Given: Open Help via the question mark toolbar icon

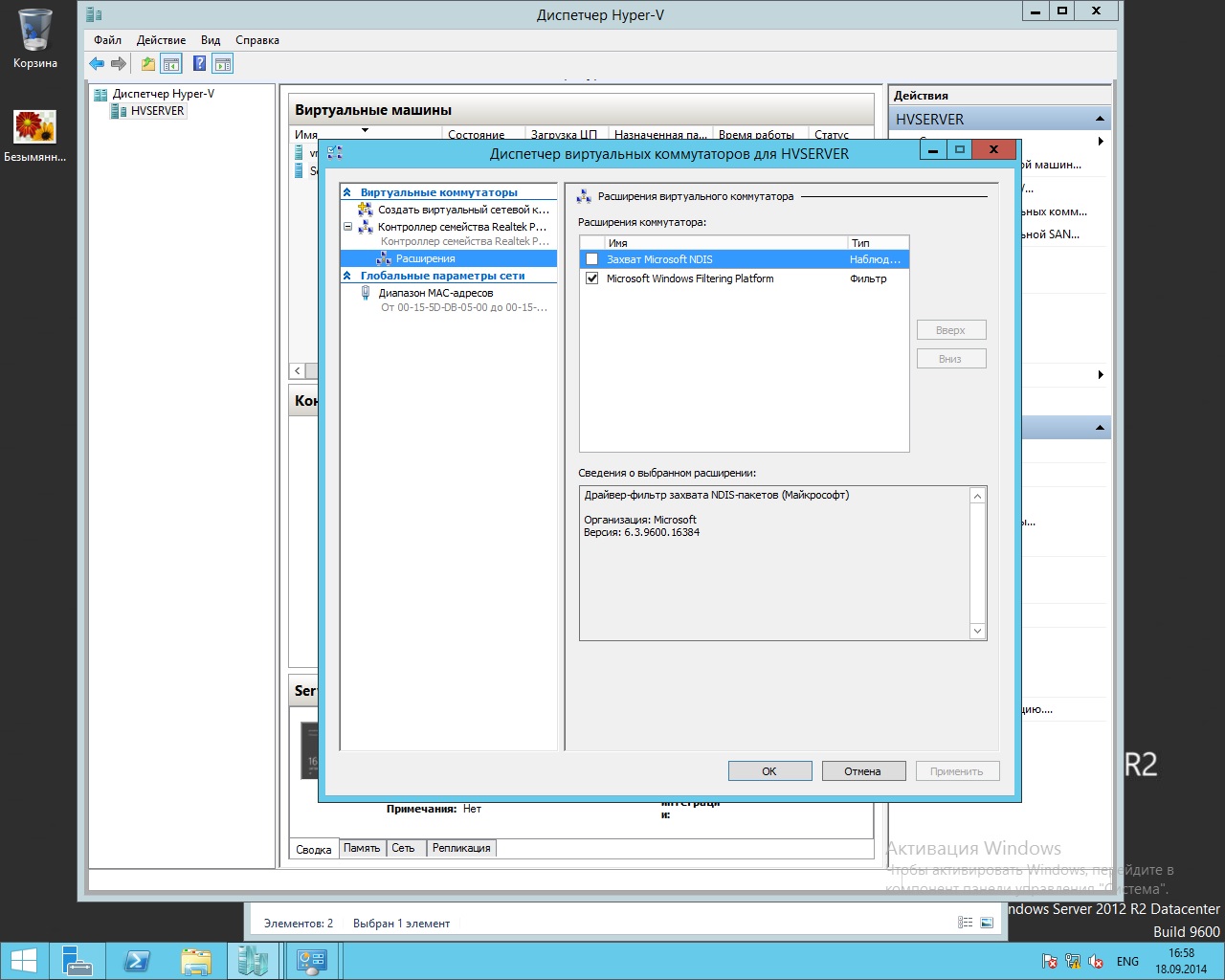Looking at the screenshot, I should (x=200, y=64).
